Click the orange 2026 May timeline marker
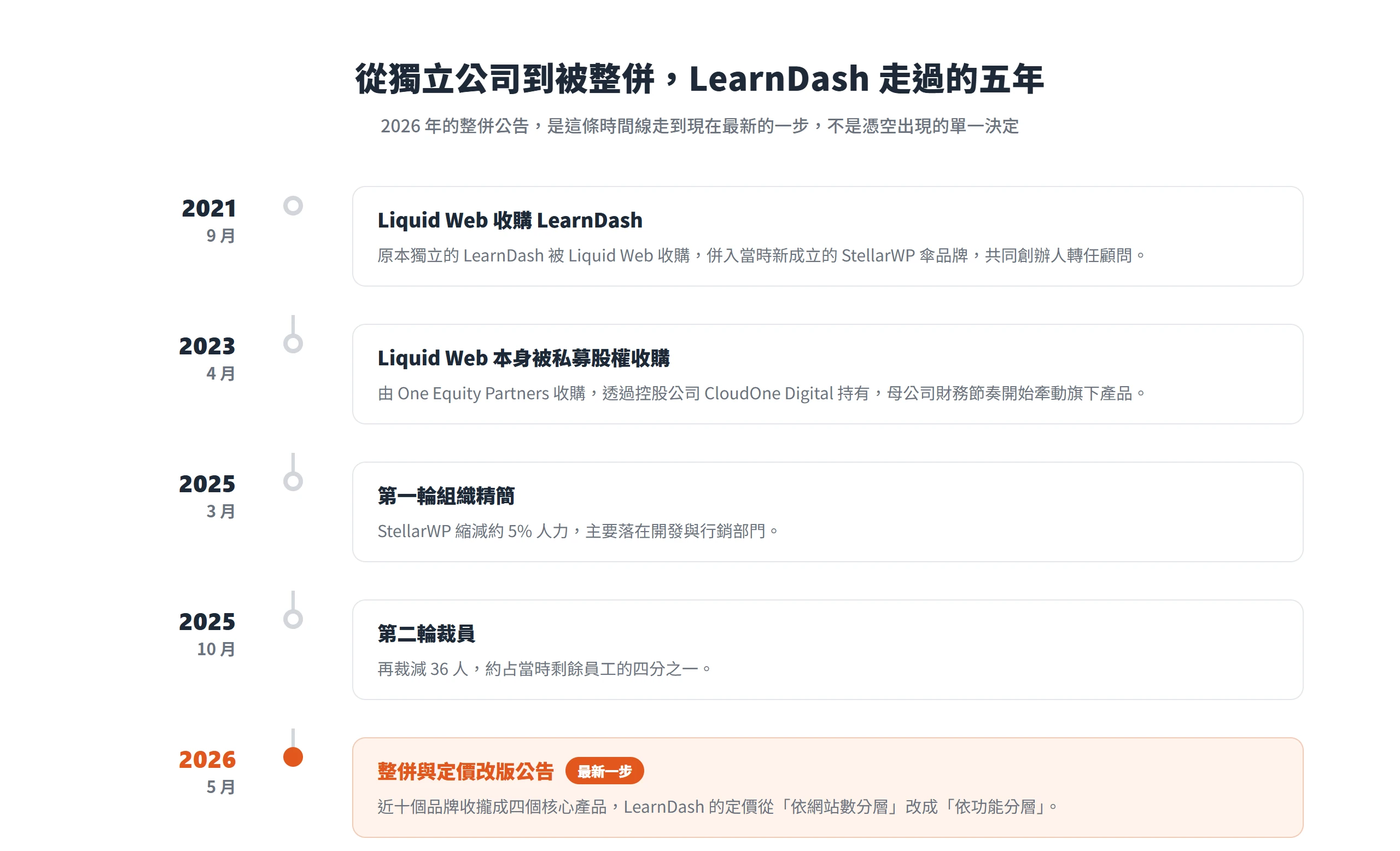The image size is (1400, 851). pos(293,757)
